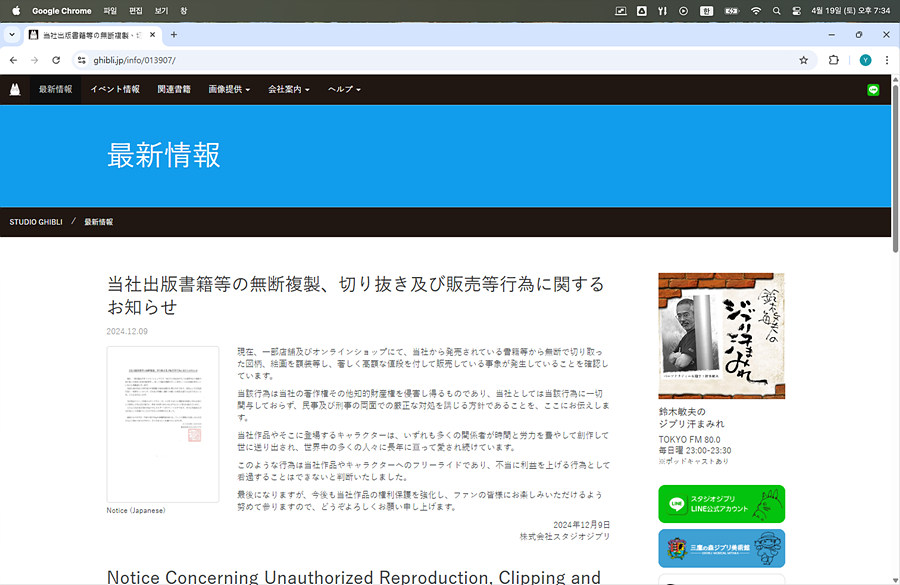This screenshot has width=900, height=585.
Task: Open イベント情報 in the navbar
Action: point(115,90)
